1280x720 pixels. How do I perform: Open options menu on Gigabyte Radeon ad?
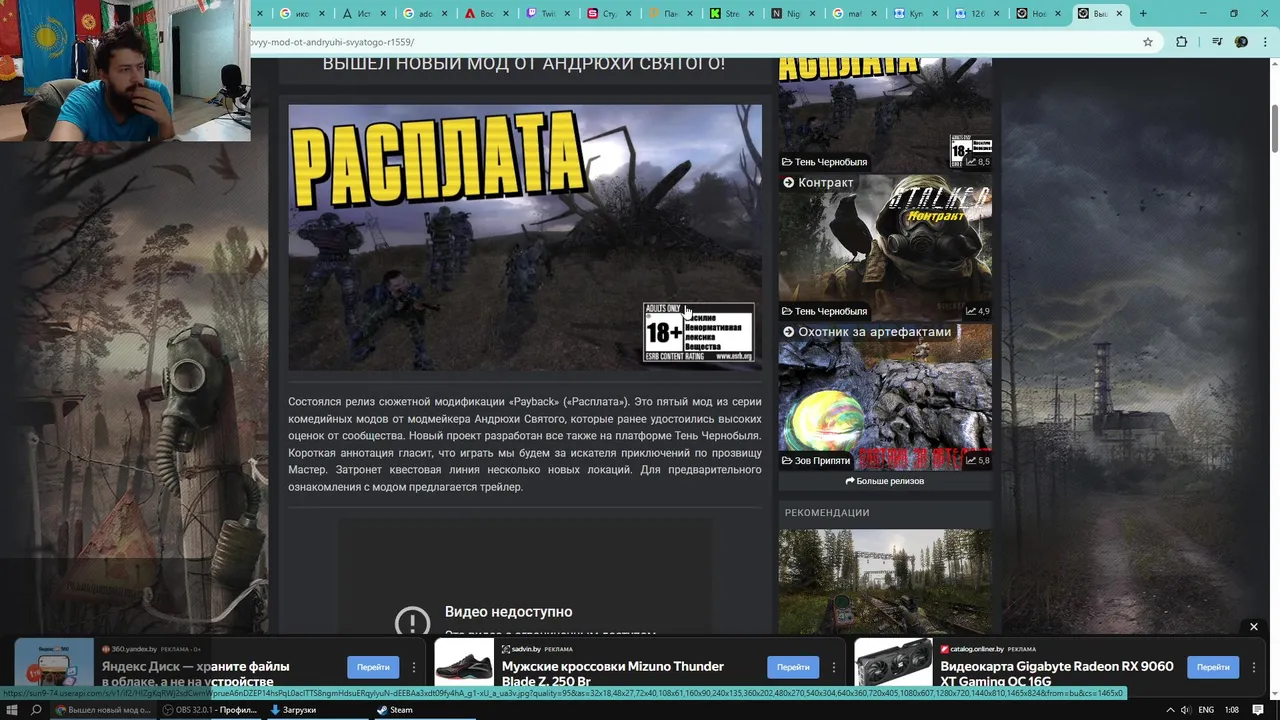coord(1254,667)
